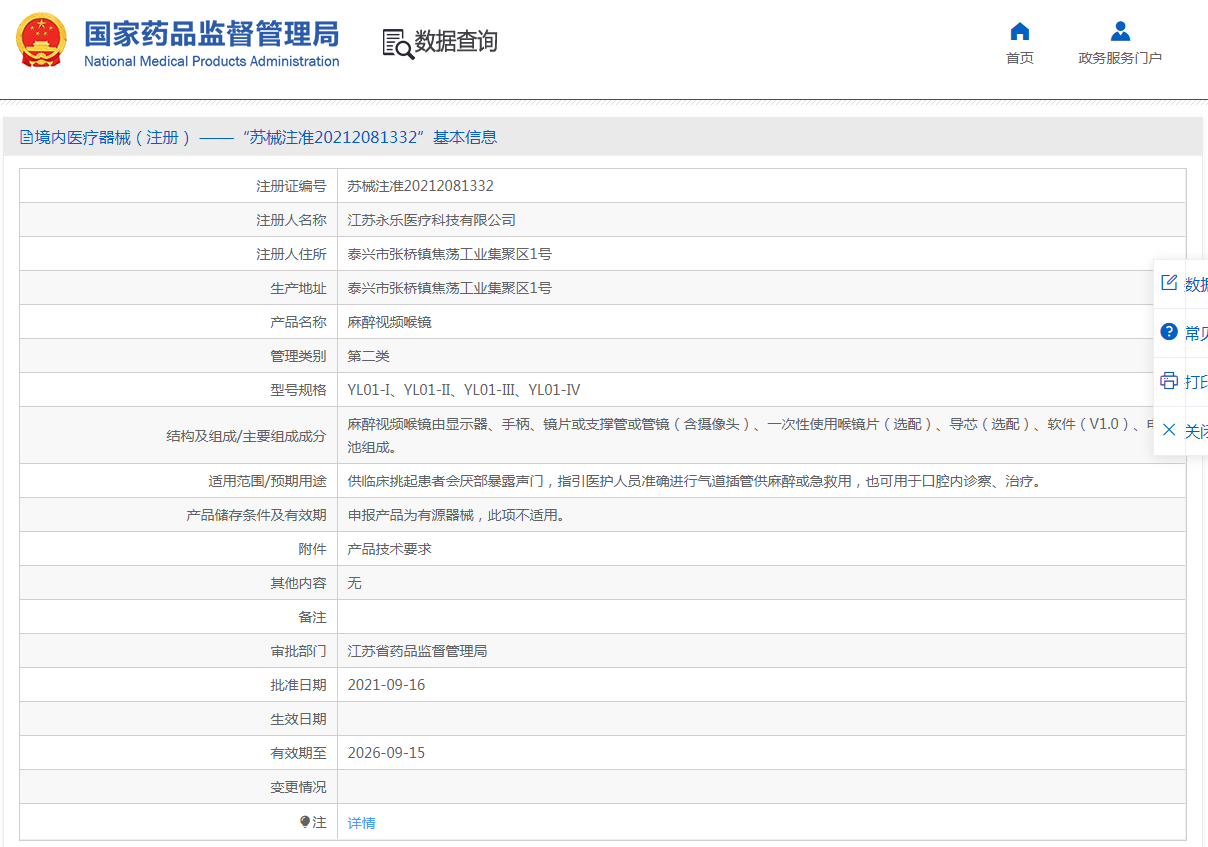Click 江苏省药品监督管理局 approval department
Screen dimensions: 1208x847
pos(417,651)
